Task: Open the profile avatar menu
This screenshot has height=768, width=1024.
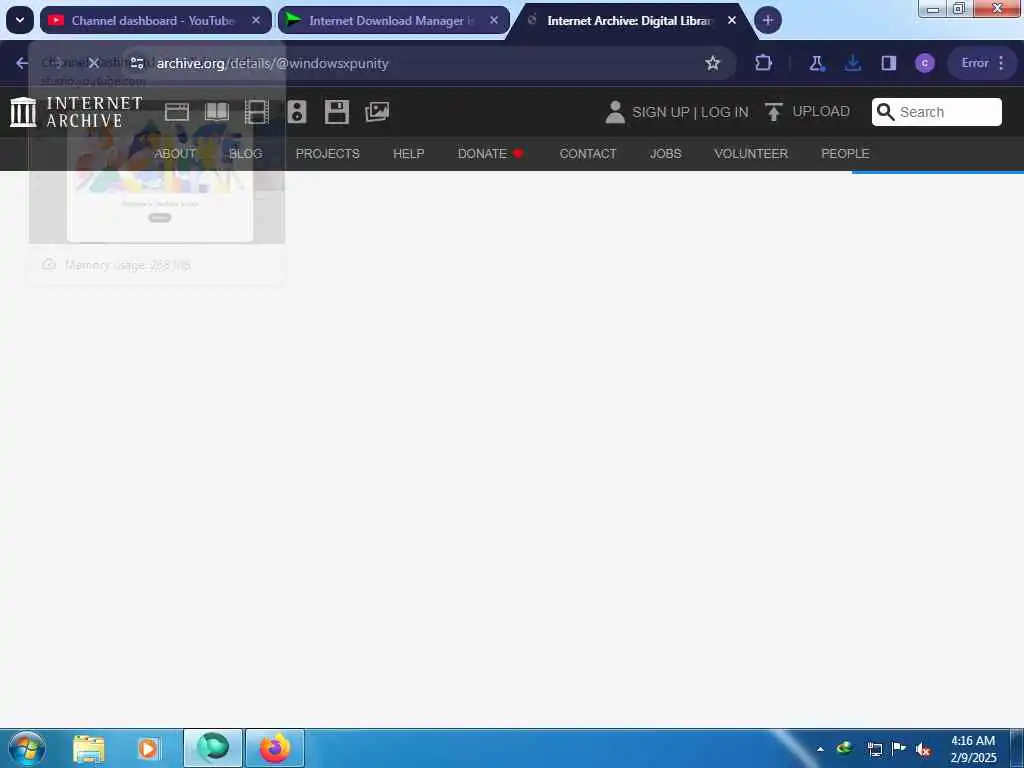Action: point(925,63)
